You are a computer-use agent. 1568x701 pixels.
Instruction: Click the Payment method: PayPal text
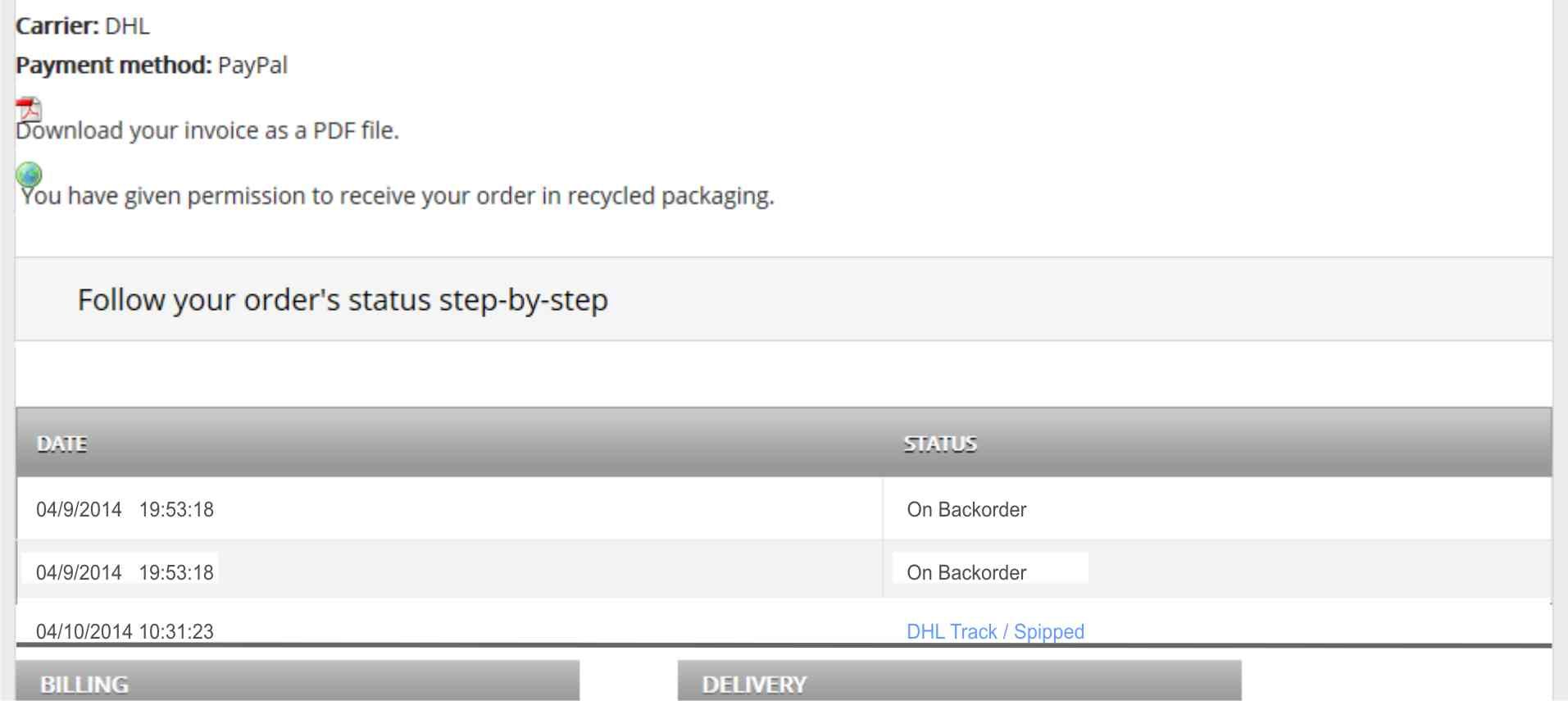click(x=152, y=66)
